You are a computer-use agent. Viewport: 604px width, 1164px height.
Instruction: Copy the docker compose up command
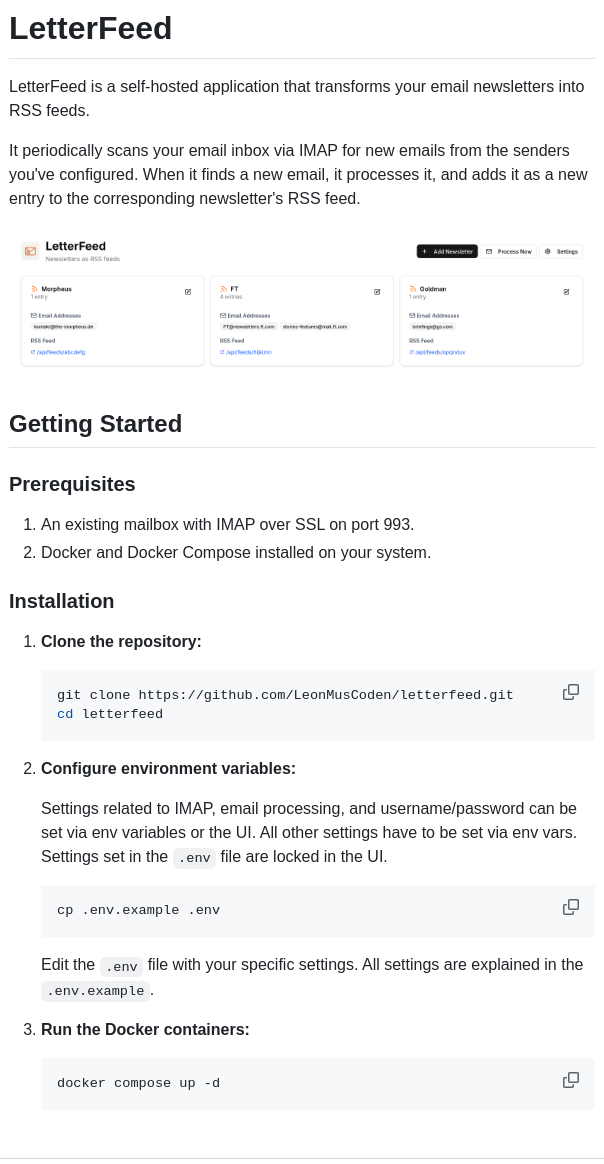click(571, 1080)
